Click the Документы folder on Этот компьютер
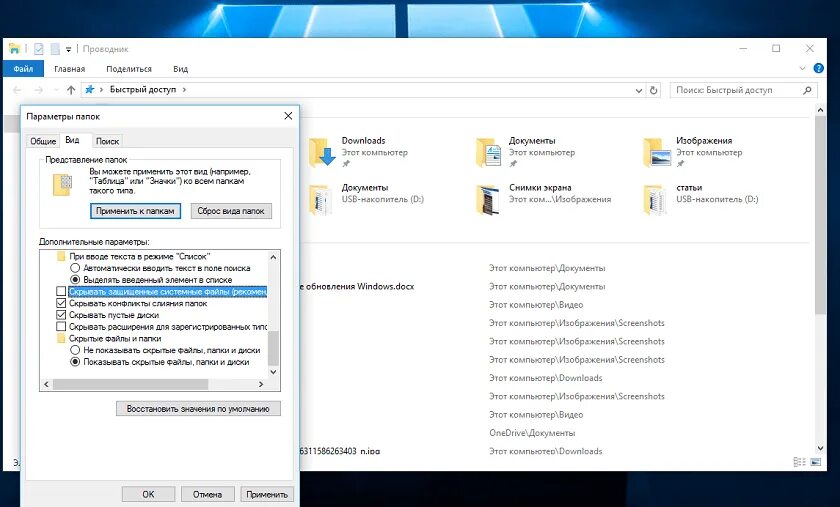Screen dimensions: 840x507 [489, 153]
